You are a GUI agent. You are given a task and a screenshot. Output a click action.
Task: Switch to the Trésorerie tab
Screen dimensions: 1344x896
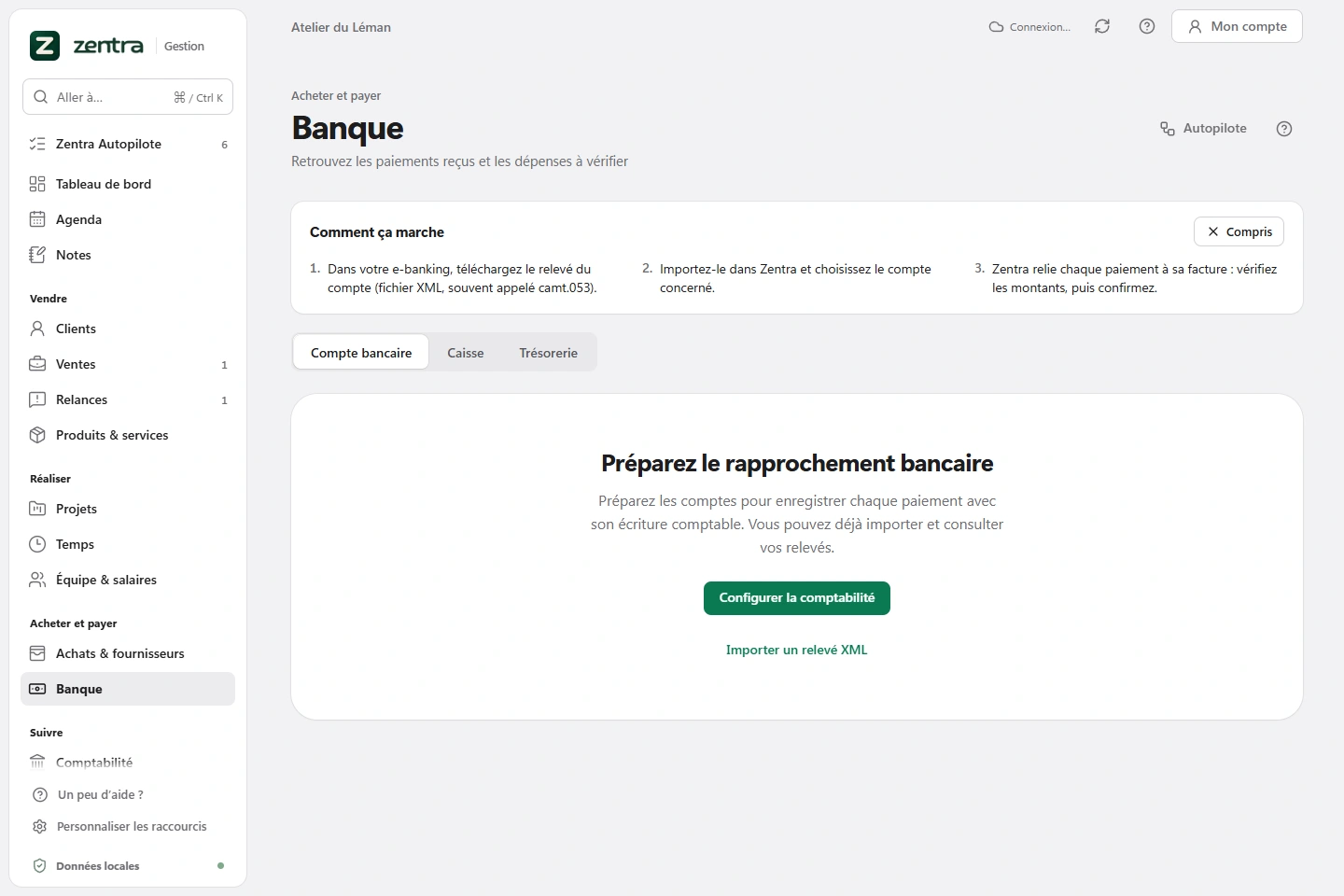pos(549,353)
